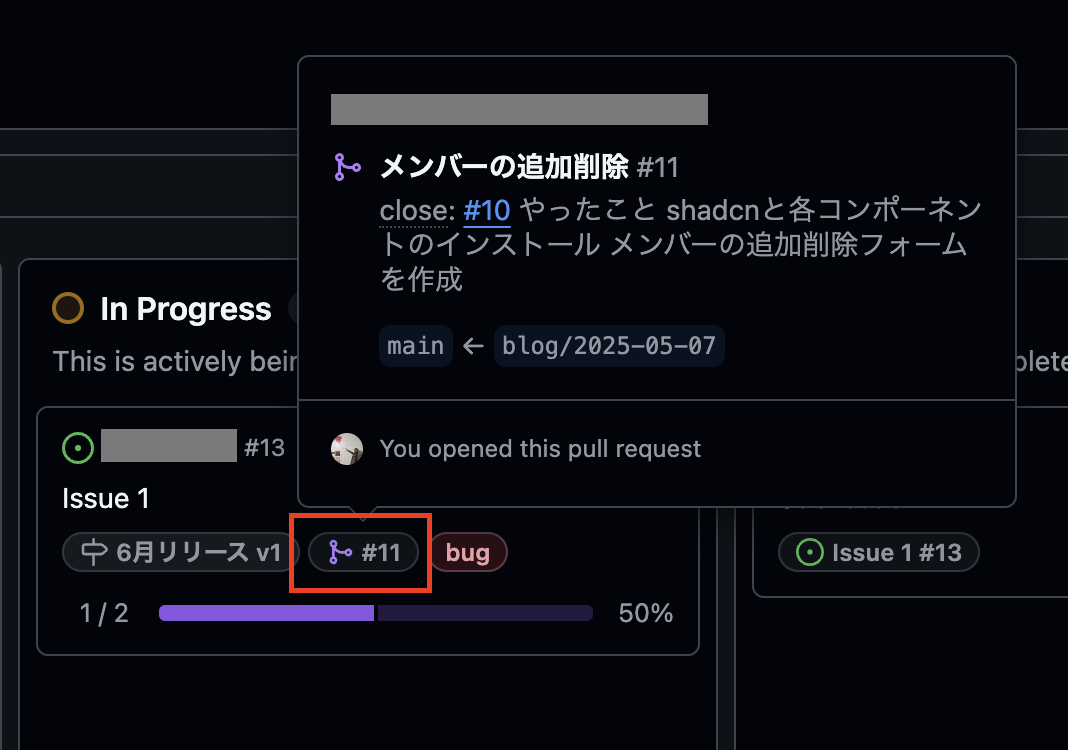Open the 6月リリース v1 milestone badge
Viewport: 1068px width, 750px height.
click(x=180, y=552)
